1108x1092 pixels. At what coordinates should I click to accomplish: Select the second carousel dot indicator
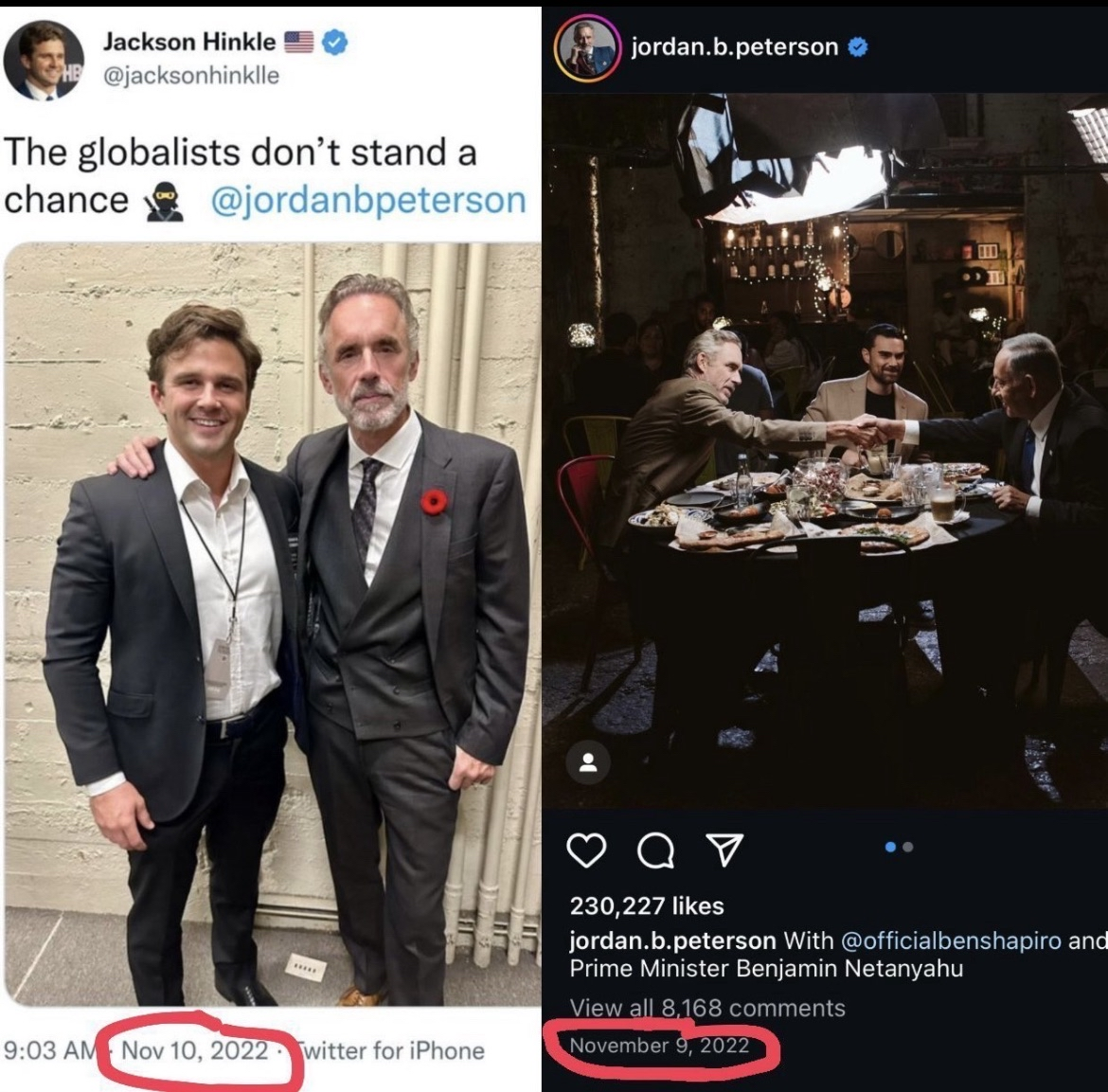[x=908, y=847]
